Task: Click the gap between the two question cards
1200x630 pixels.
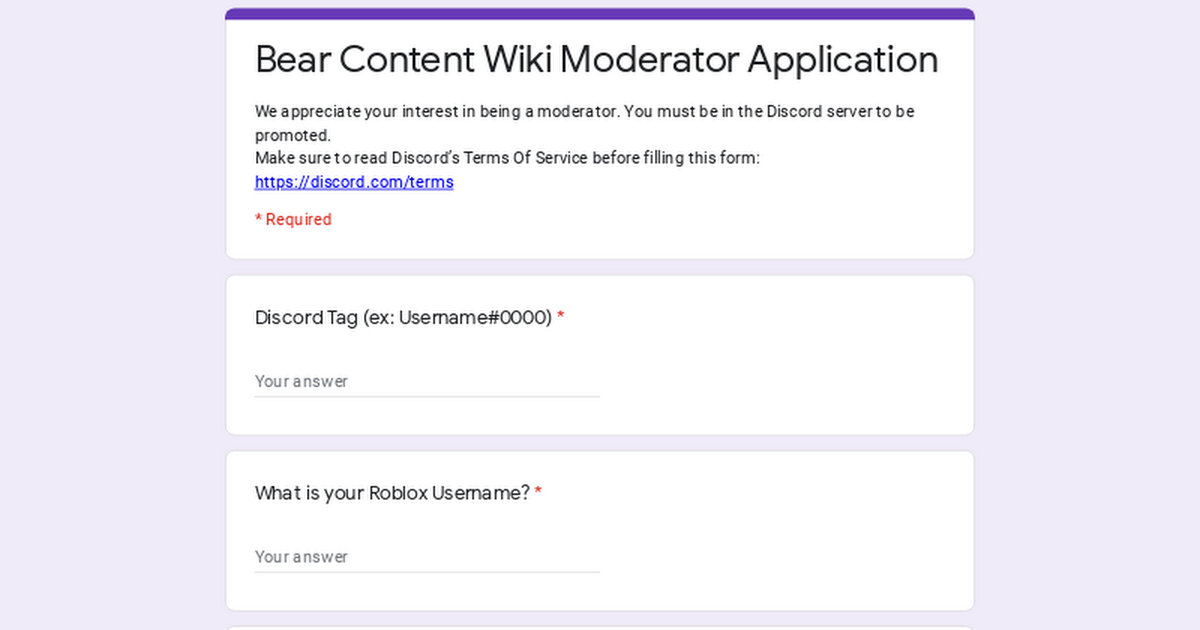Action: (x=600, y=443)
